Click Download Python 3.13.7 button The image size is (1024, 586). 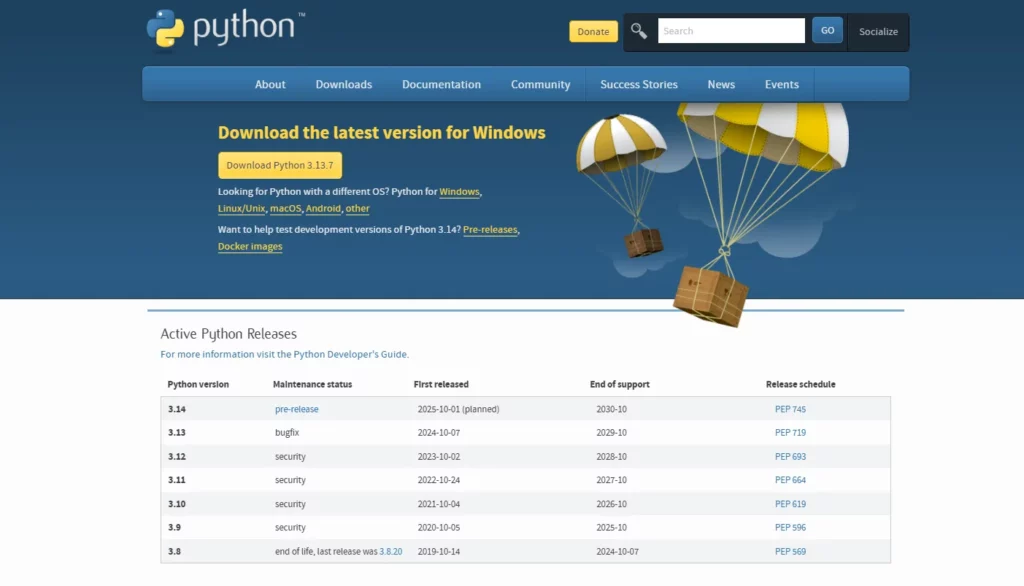point(280,165)
